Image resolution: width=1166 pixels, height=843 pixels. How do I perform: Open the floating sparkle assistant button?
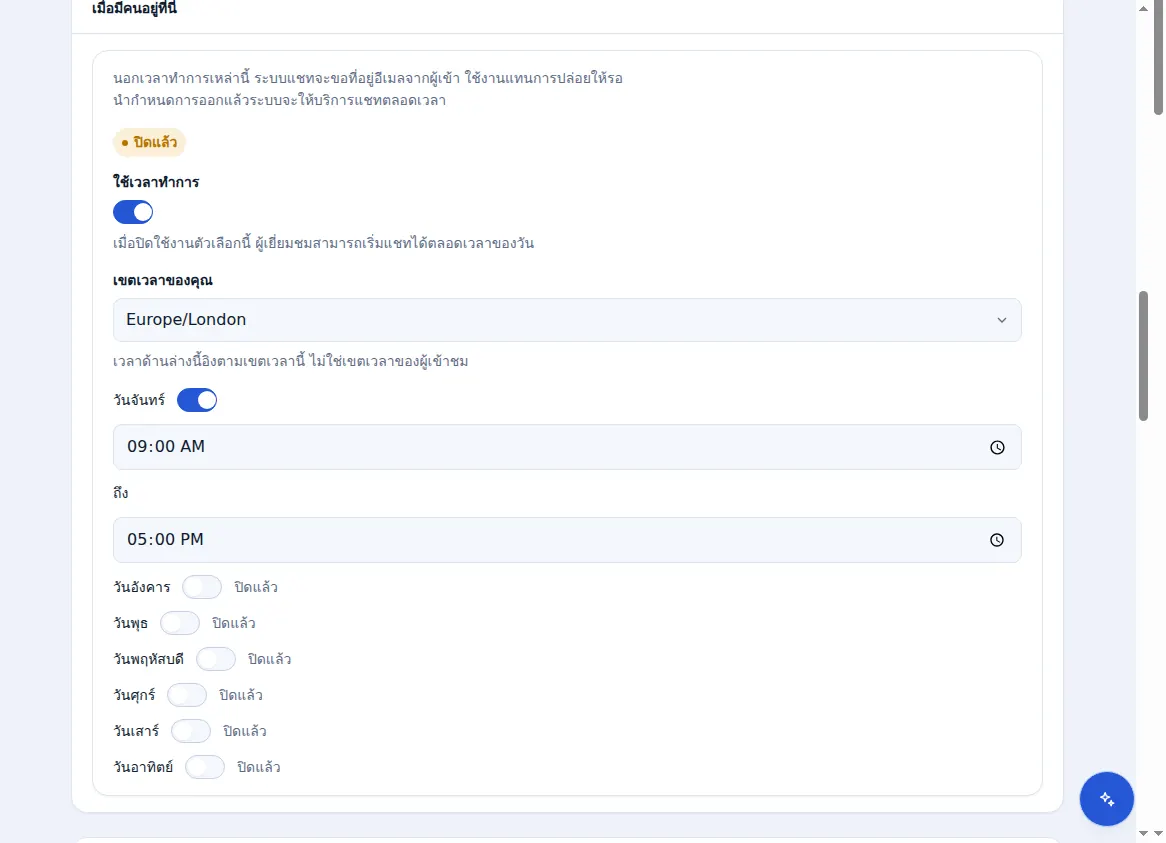coord(1107,799)
